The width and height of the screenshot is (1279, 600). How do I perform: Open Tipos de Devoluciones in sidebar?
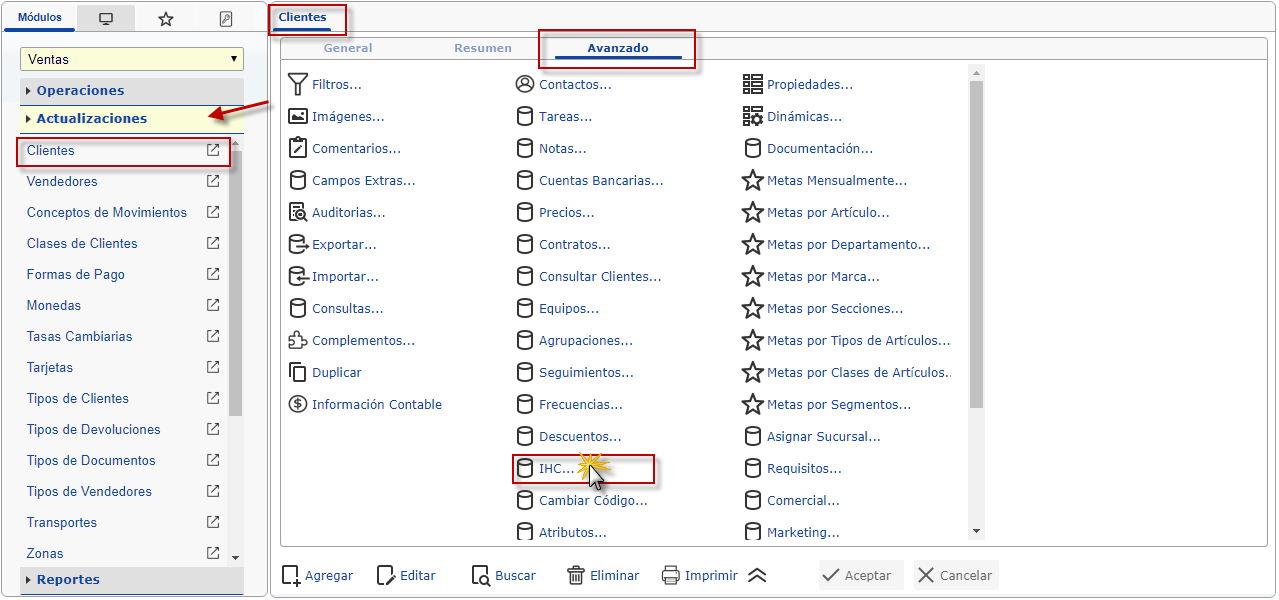pyautogui.click(x=94, y=429)
